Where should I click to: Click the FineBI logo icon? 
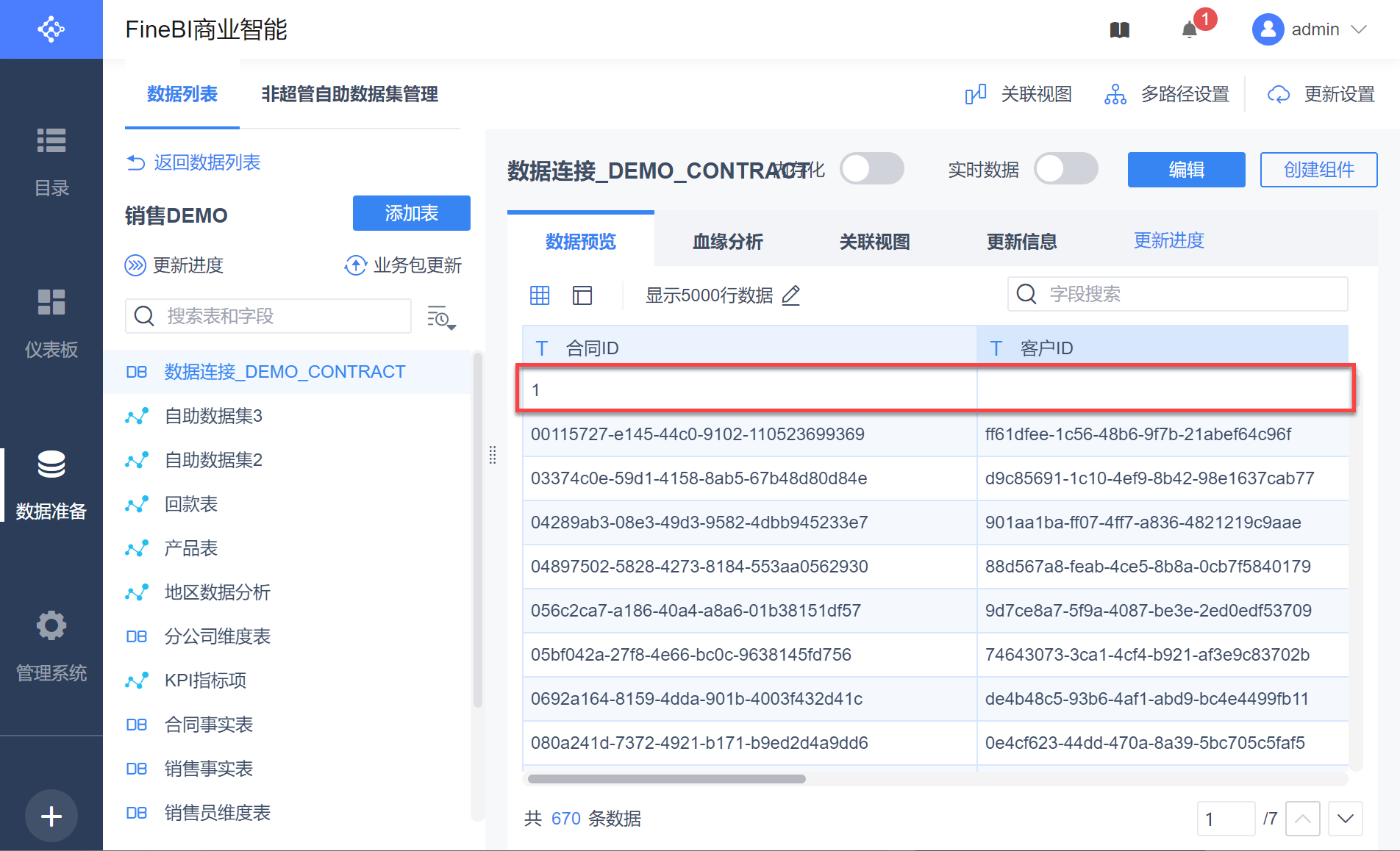51,29
